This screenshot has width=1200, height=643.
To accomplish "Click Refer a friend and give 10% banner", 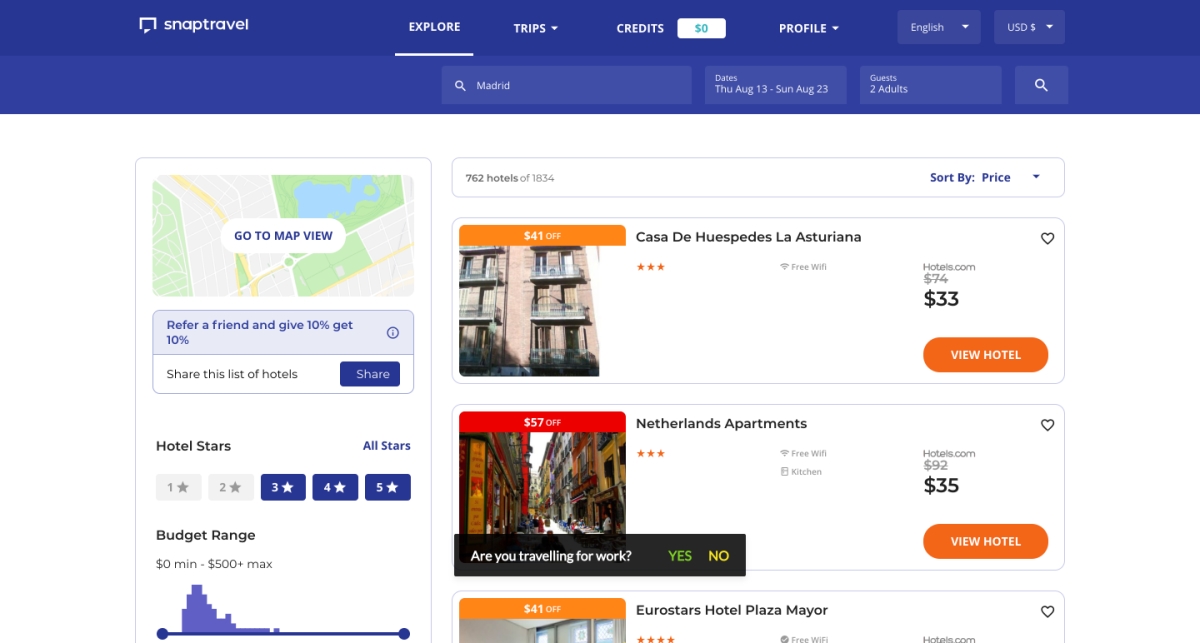I will coord(283,332).
